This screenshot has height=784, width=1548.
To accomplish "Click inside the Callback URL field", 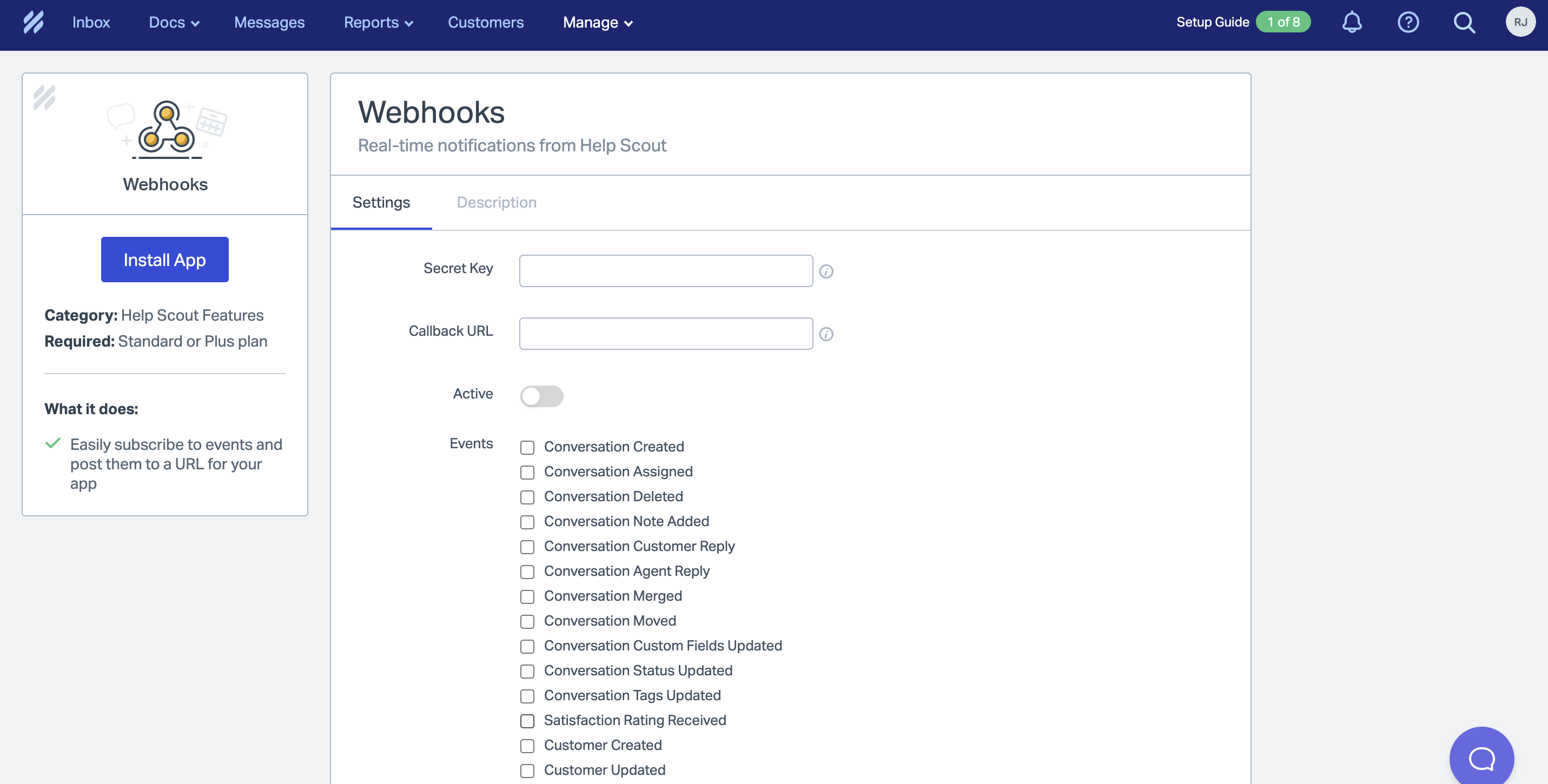I will click(665, 333).
